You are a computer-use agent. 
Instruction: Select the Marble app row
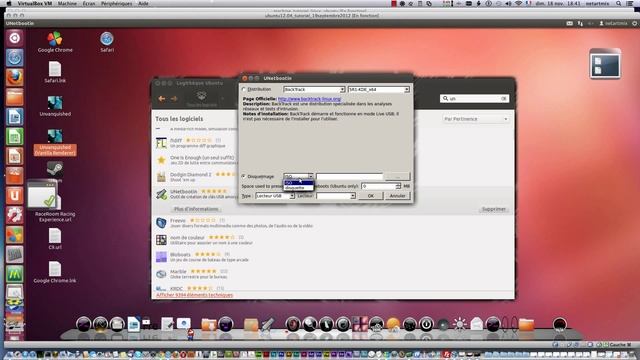tap(333, 274)
